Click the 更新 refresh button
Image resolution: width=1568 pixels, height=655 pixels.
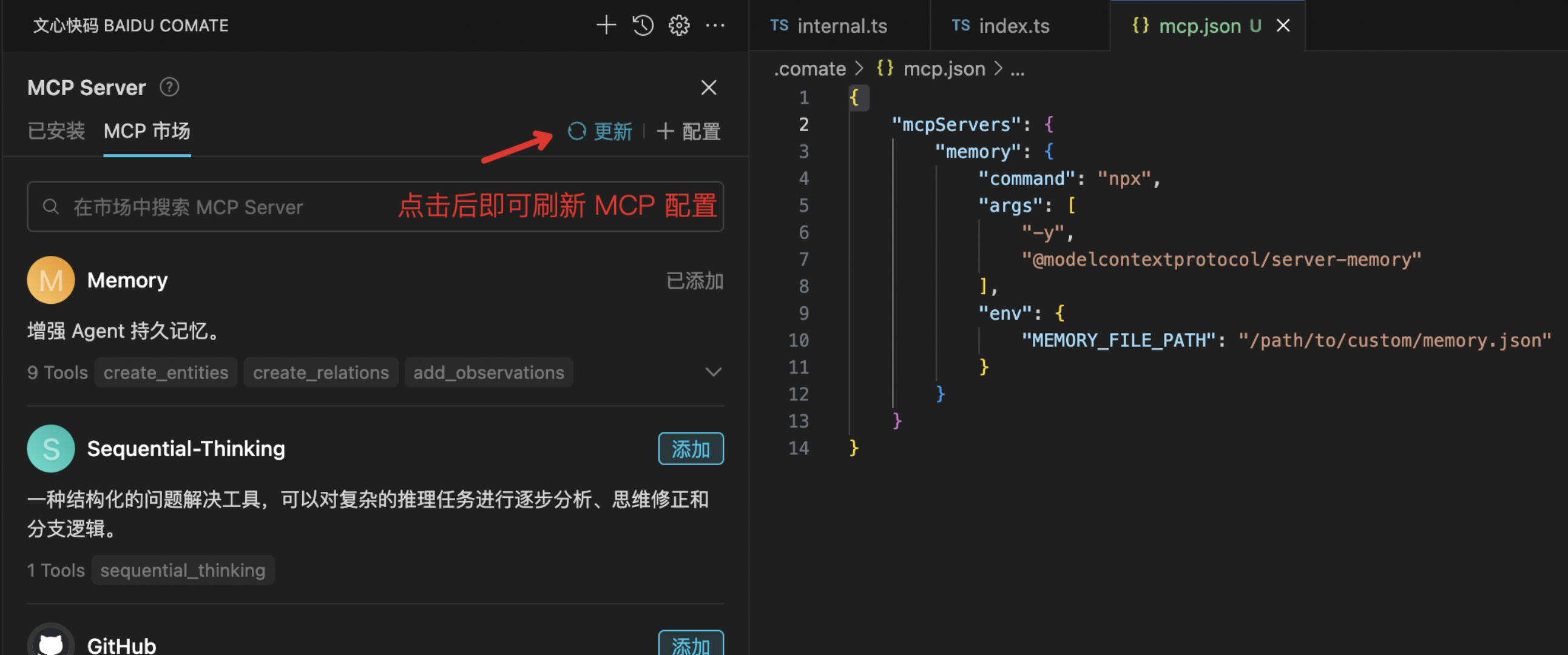[600, 131]
